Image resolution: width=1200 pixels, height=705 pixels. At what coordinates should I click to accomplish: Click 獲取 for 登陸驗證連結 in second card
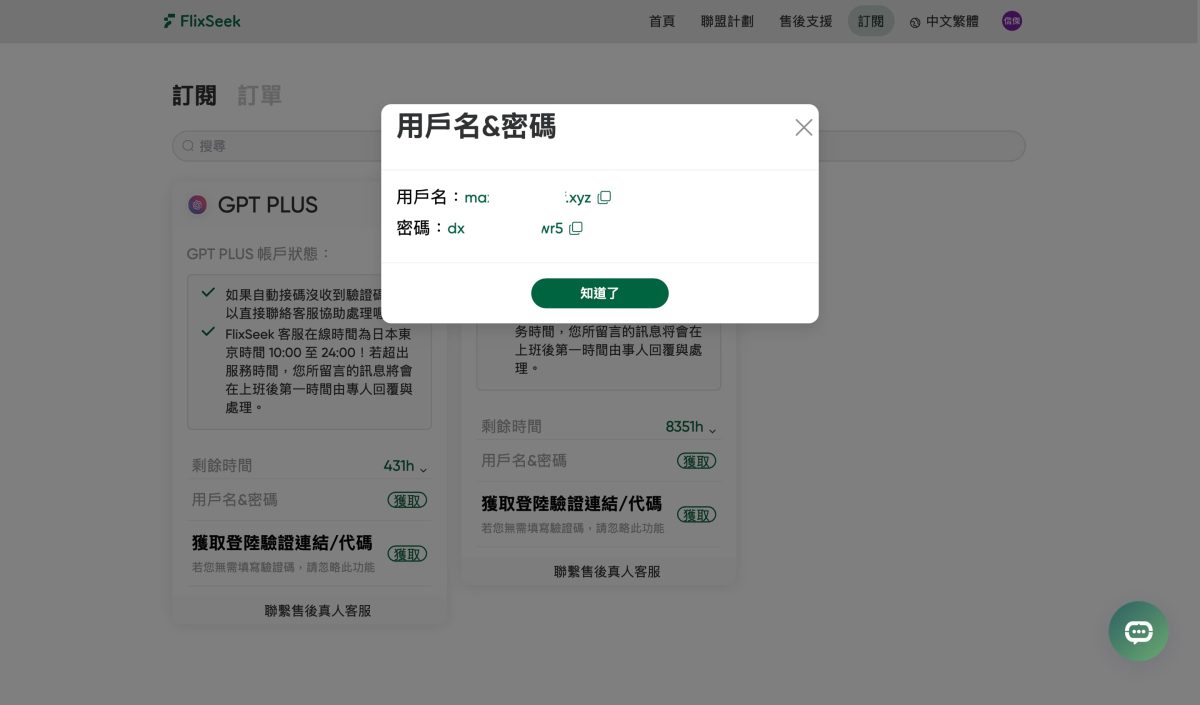697,515
